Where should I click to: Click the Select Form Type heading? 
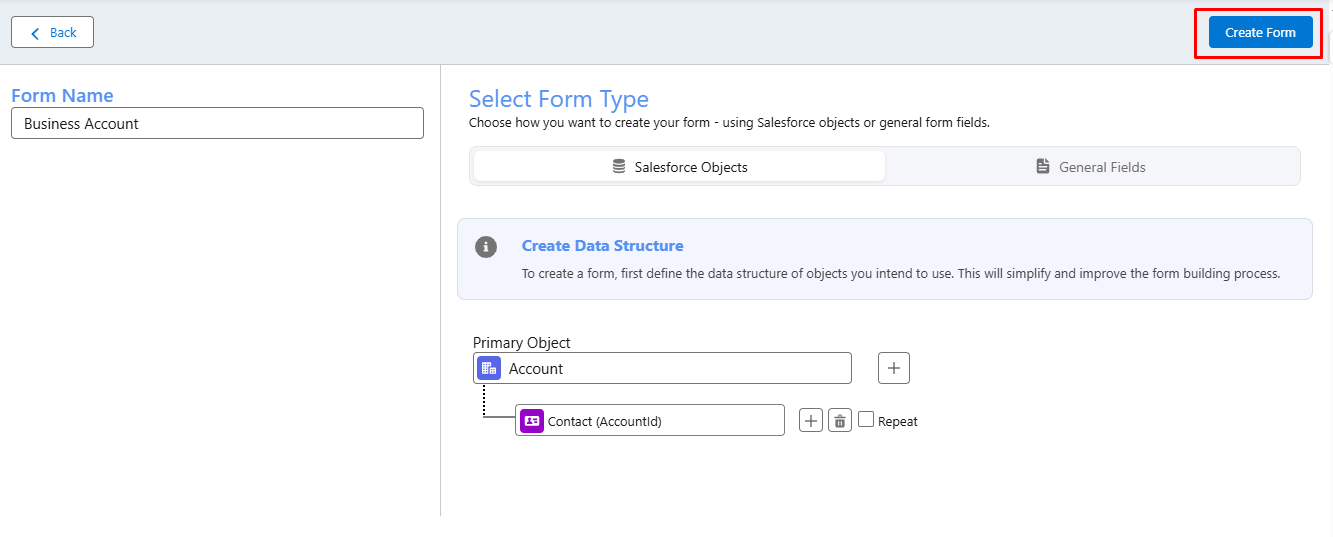[x=558, y=99]
